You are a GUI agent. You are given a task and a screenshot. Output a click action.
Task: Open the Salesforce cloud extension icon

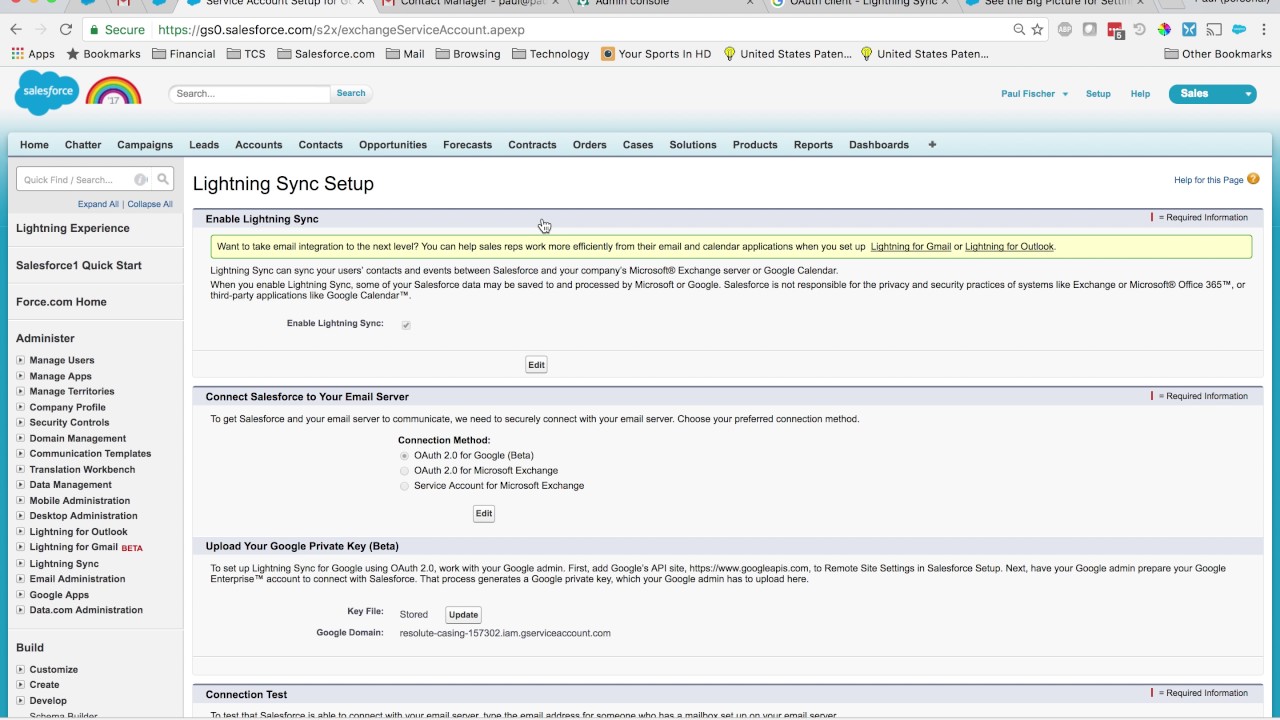coord(1239,30)
